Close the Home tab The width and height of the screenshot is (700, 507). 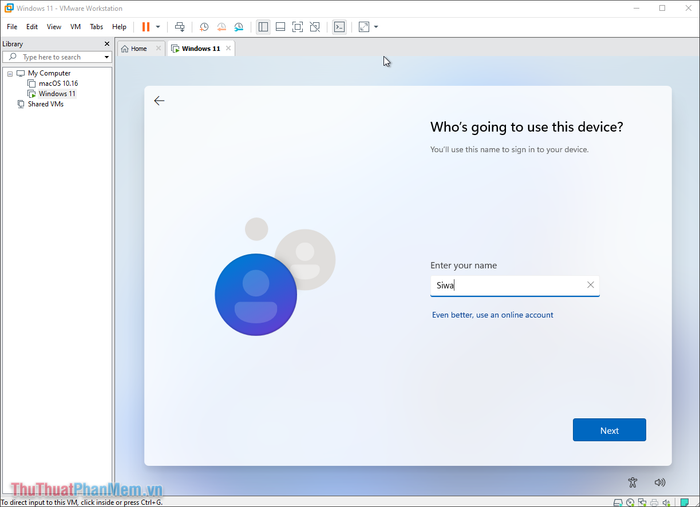click(x=158, y=48)
